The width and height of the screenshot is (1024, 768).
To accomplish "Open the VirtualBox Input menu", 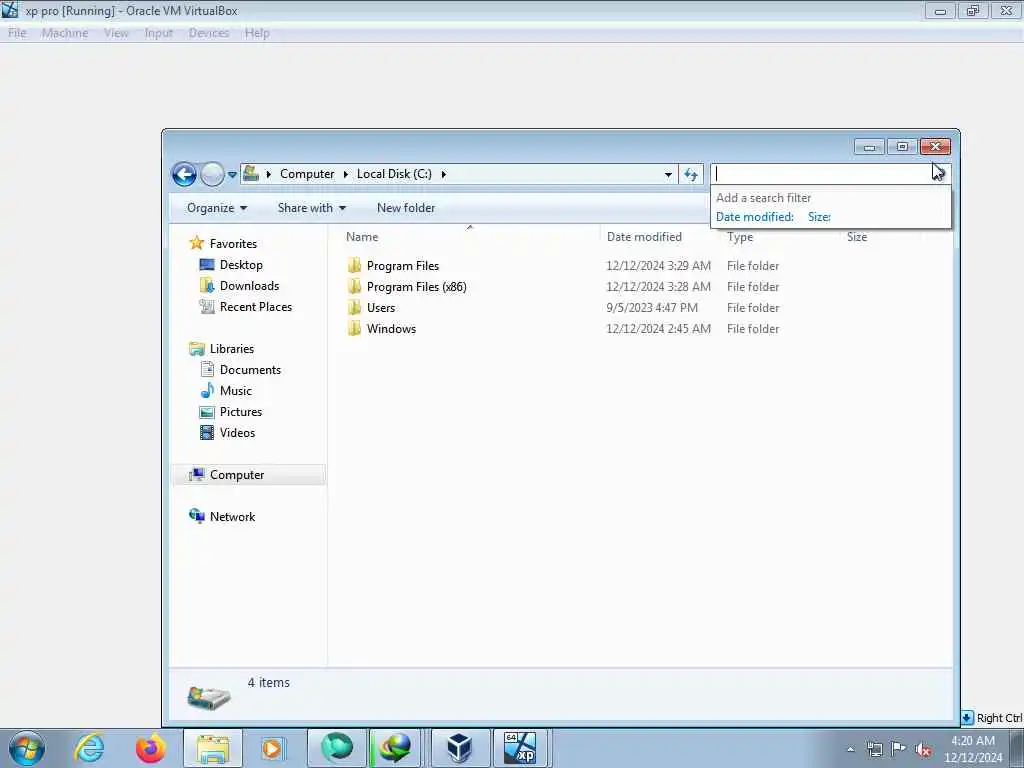I will (159, 33).
